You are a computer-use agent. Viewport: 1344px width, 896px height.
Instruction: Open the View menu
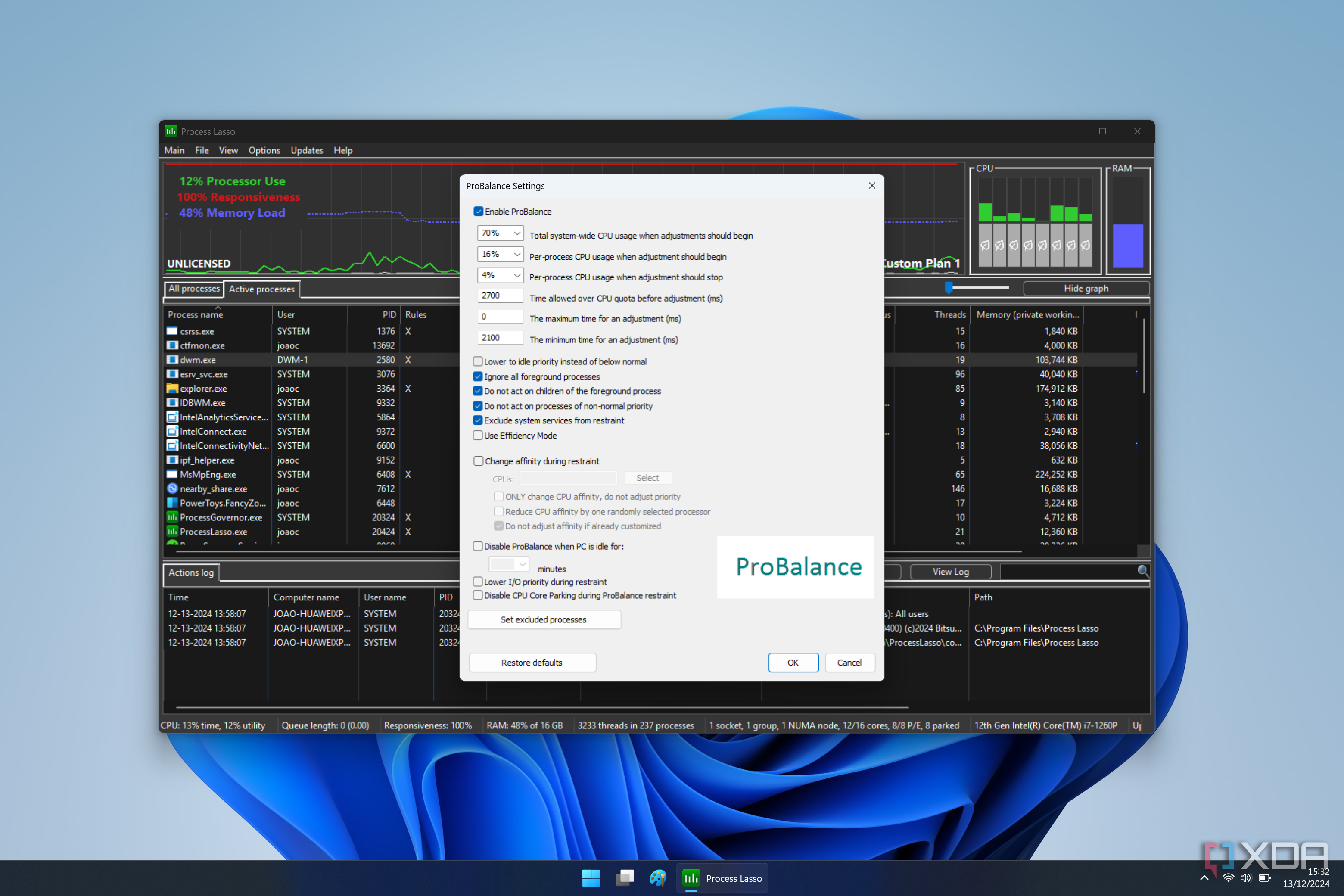pyautogui.click(x=229, y=150)
